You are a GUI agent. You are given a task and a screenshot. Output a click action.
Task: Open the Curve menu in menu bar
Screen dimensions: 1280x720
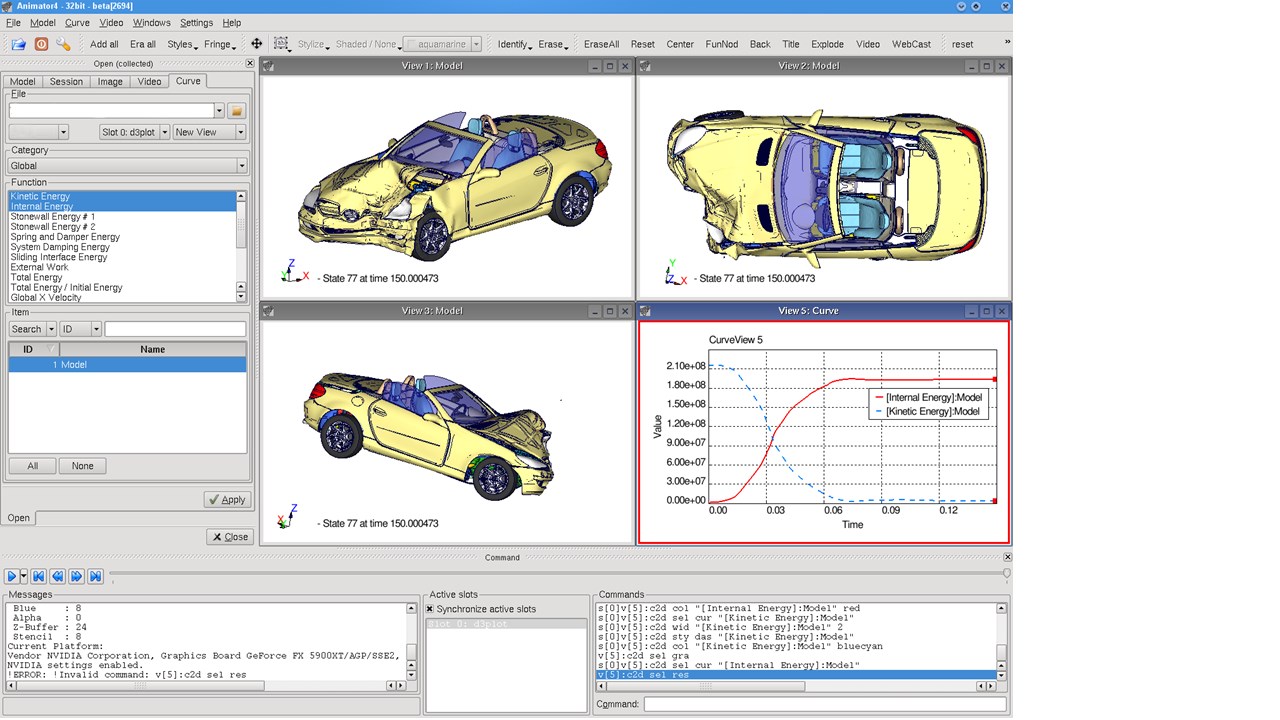click(x=77, y=22)
